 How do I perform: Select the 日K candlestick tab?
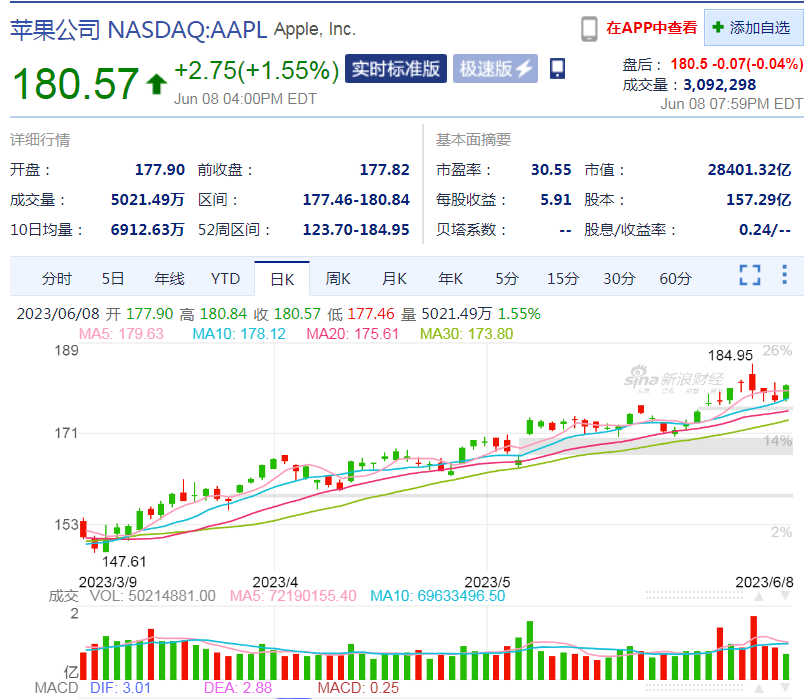tap(282, 278)
